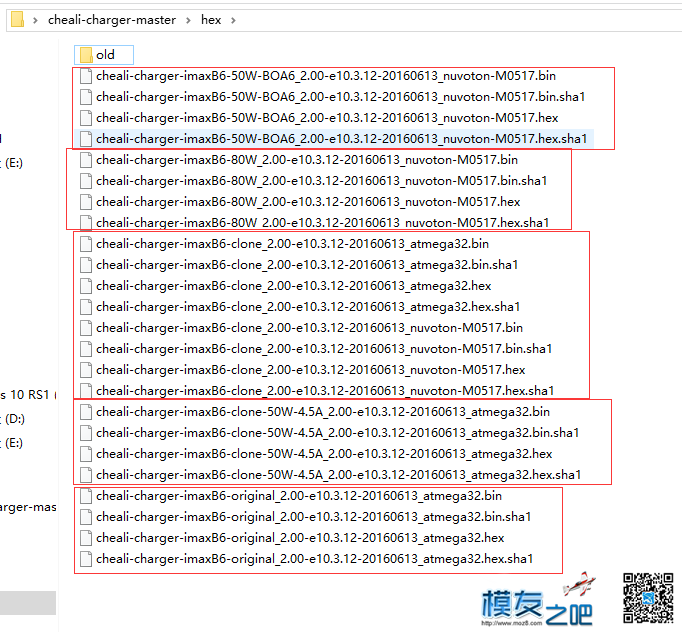Screen dimensions: 682x632
Task: Select imaxB6-50W-BOA6 nuvoton-M0517.bin.sha1 file
Action: tap(333, 97)
